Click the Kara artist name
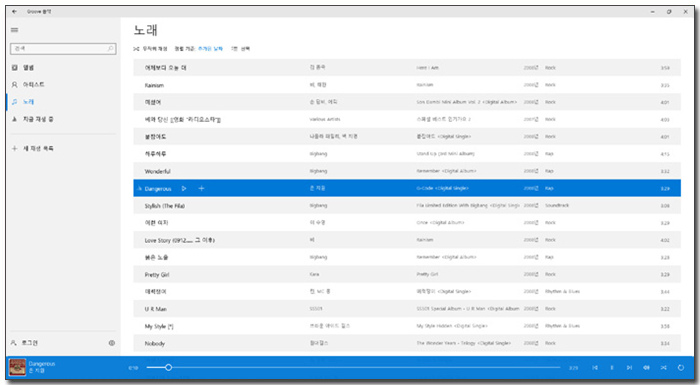The image size is (700, 385). coord(314,274)
